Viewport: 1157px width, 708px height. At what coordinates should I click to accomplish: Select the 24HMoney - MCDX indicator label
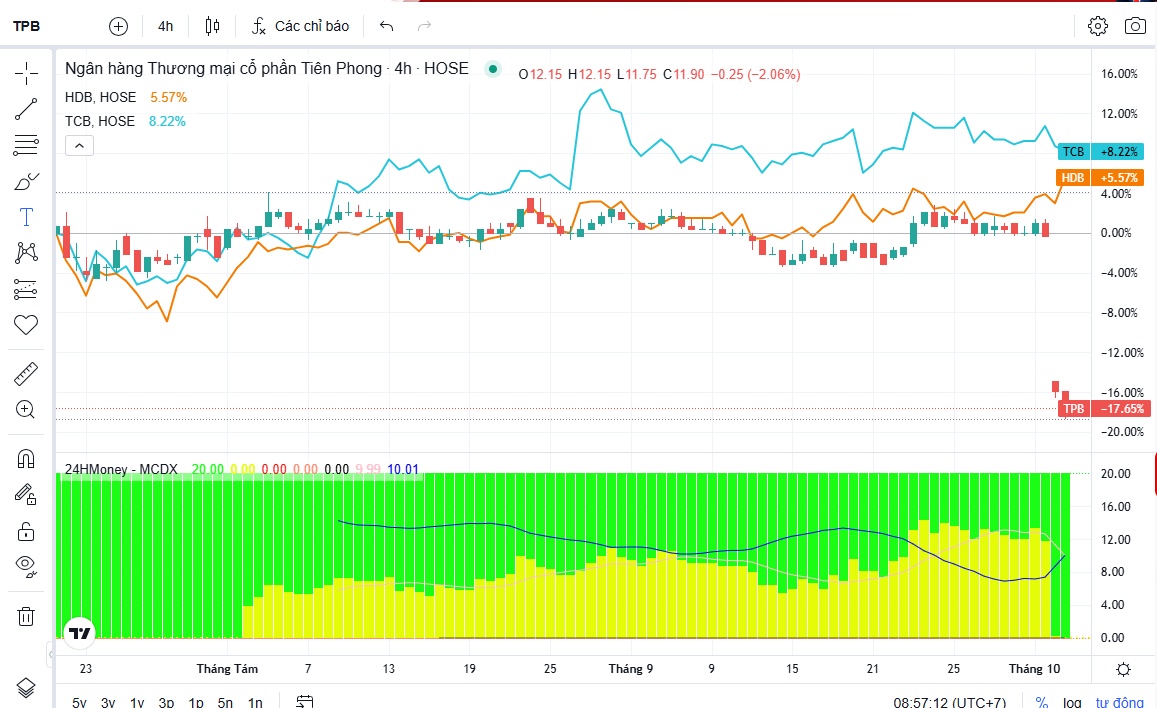coord(121,469)
